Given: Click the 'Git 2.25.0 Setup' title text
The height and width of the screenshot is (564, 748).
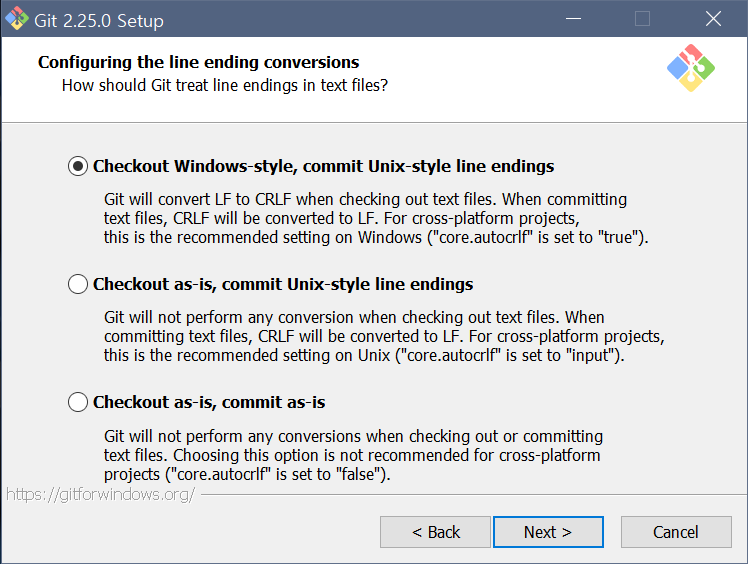Looking at the screenshot, I should point(99,21).
